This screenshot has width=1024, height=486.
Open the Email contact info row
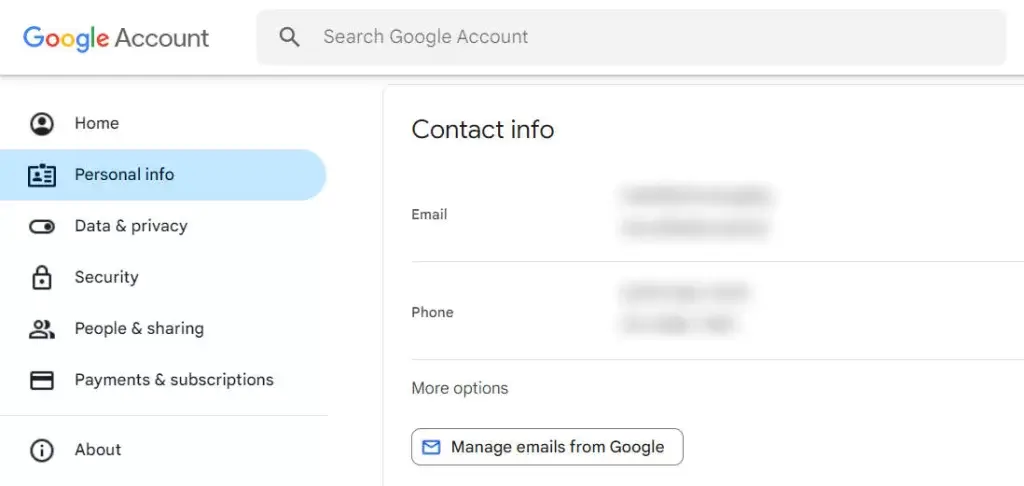pyautogui.click(x=718, y=213)
